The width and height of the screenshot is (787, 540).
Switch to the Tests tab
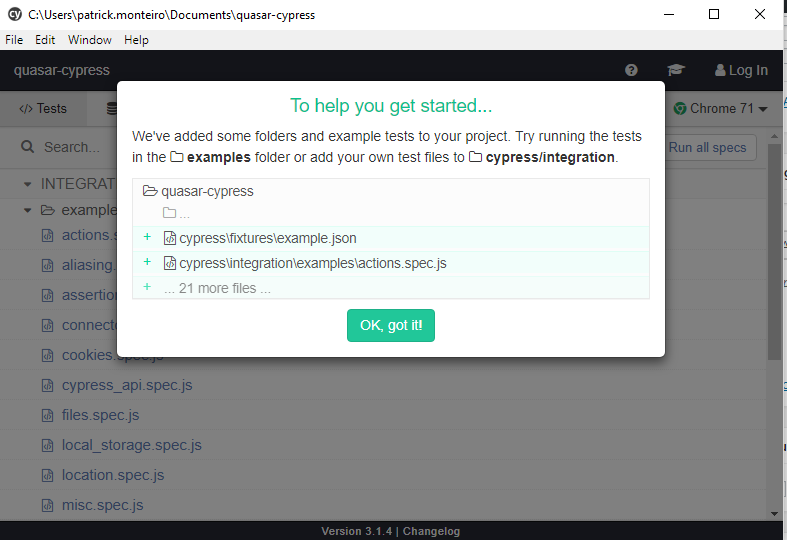click(43, 108)
